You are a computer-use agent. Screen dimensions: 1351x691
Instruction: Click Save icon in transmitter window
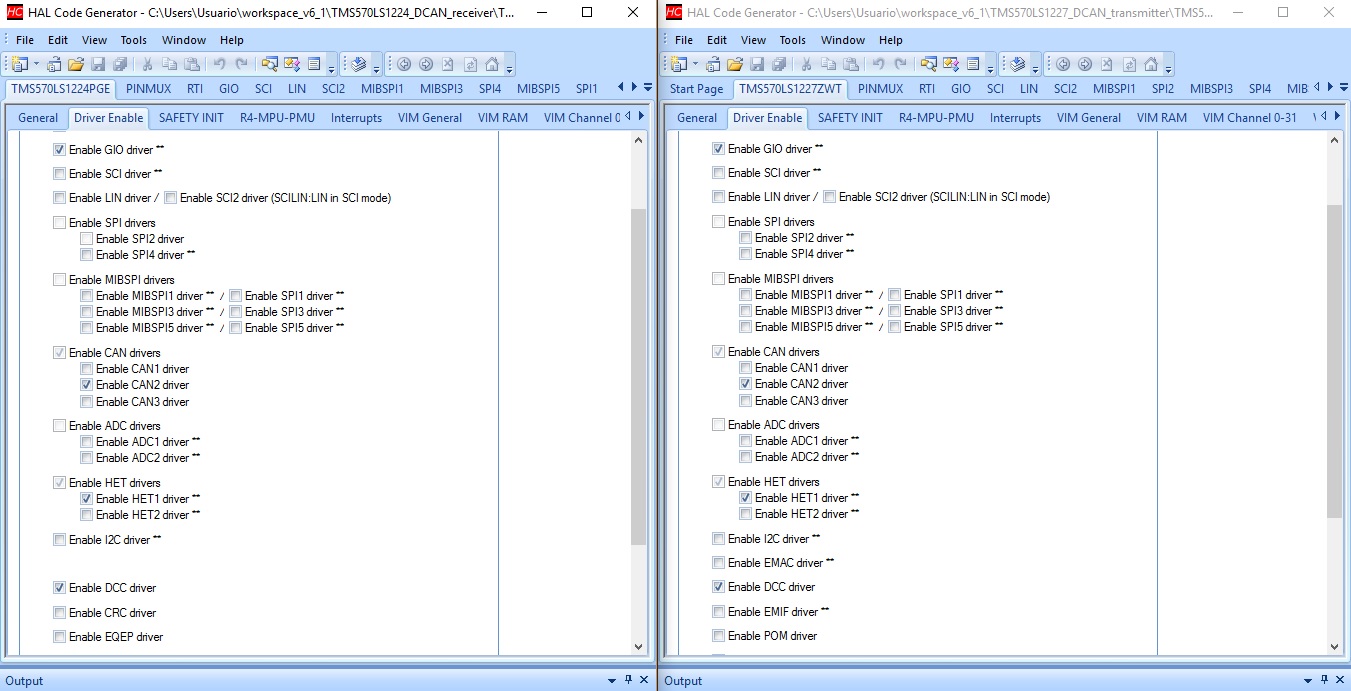(x=757, y=64)
